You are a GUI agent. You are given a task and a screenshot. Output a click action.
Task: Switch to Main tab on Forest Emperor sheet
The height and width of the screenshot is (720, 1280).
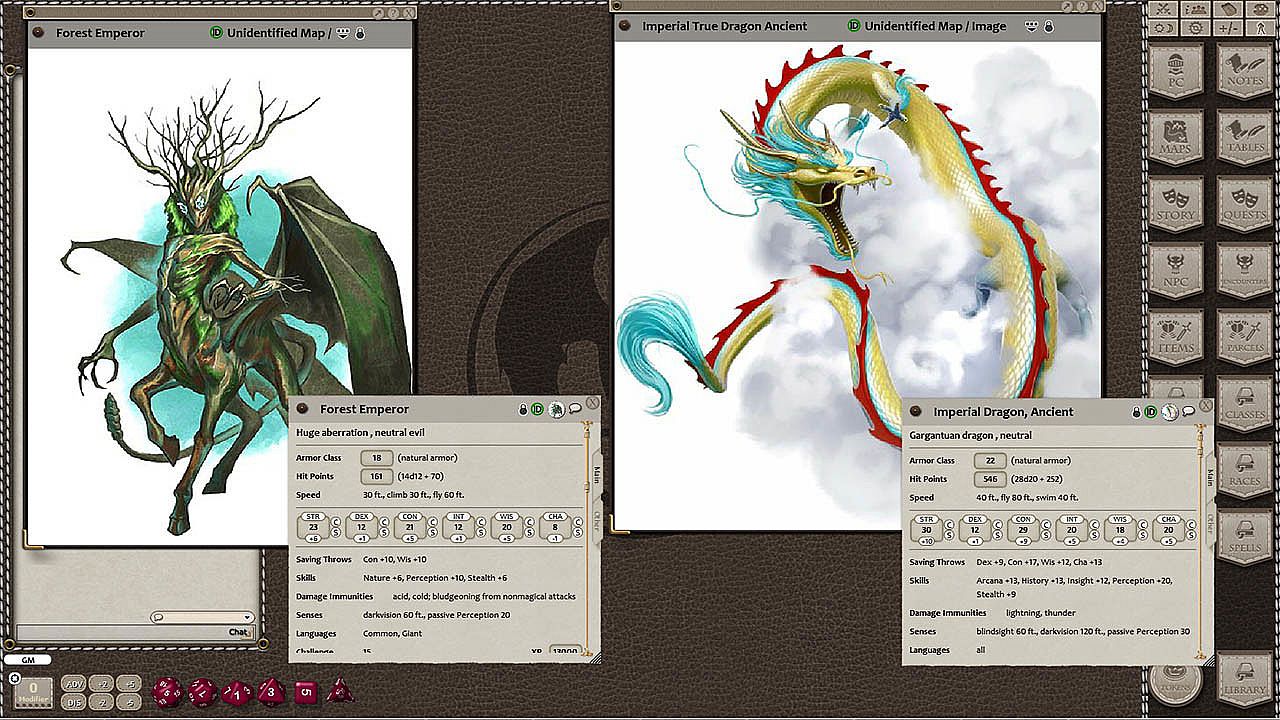click(596, 474)
